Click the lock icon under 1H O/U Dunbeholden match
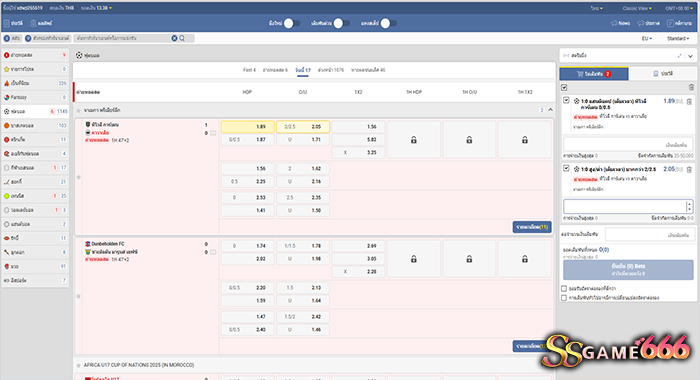This screenshot has height=380, width=700. (x=469, y=259)
